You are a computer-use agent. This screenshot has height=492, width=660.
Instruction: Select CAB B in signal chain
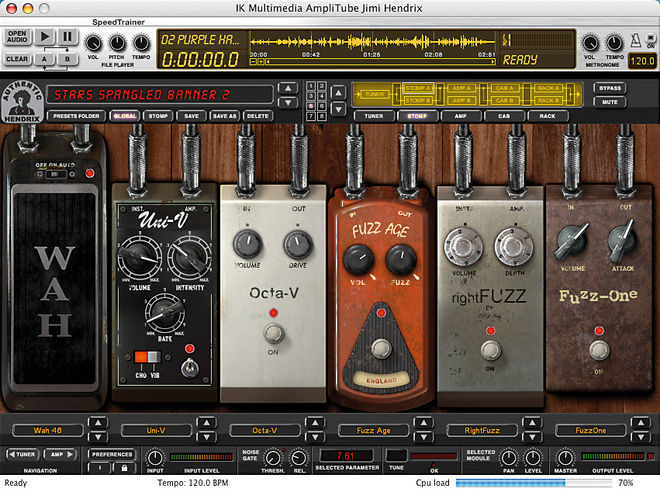click(505, 100)
